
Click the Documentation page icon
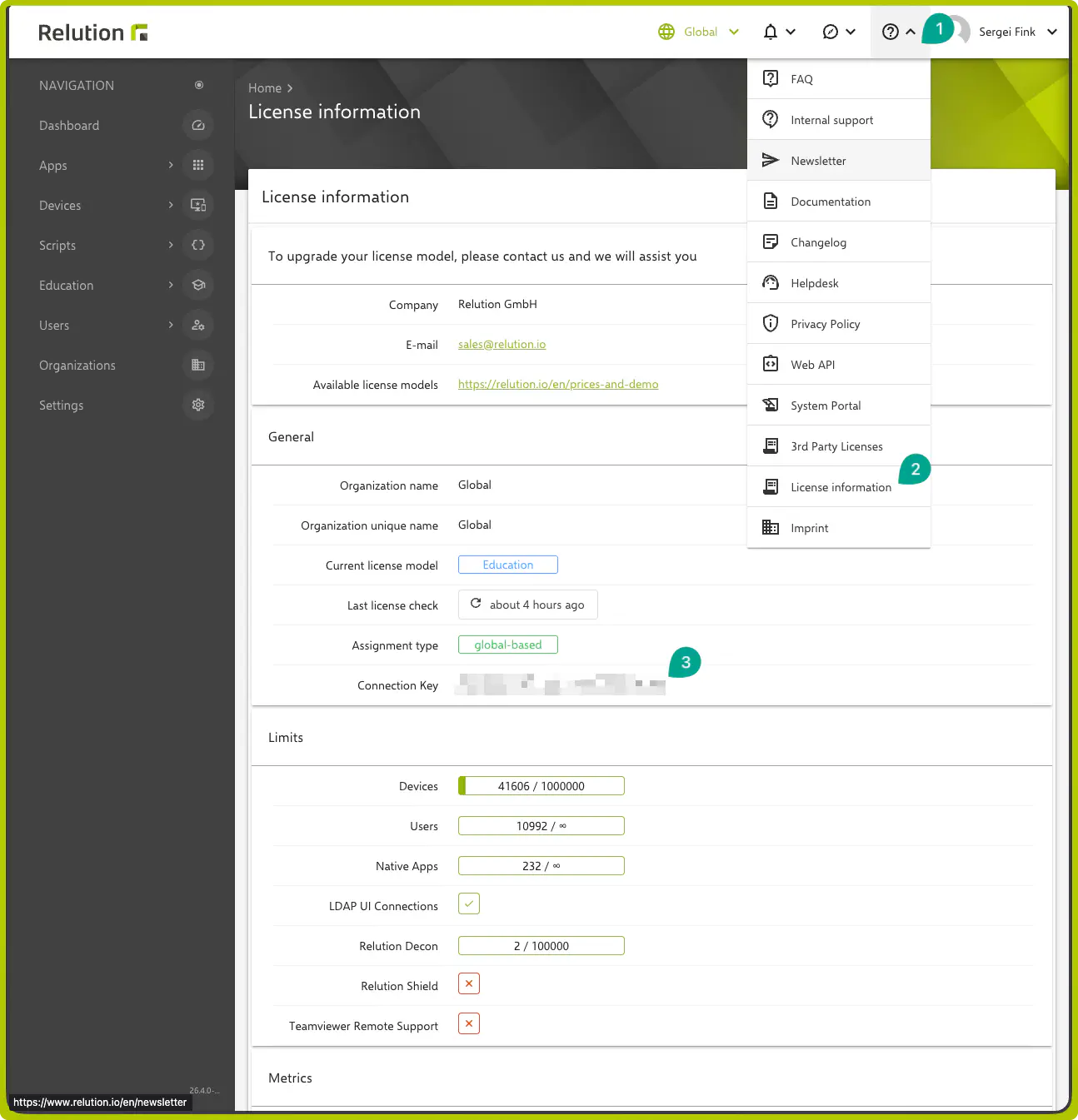click(771, 201)
